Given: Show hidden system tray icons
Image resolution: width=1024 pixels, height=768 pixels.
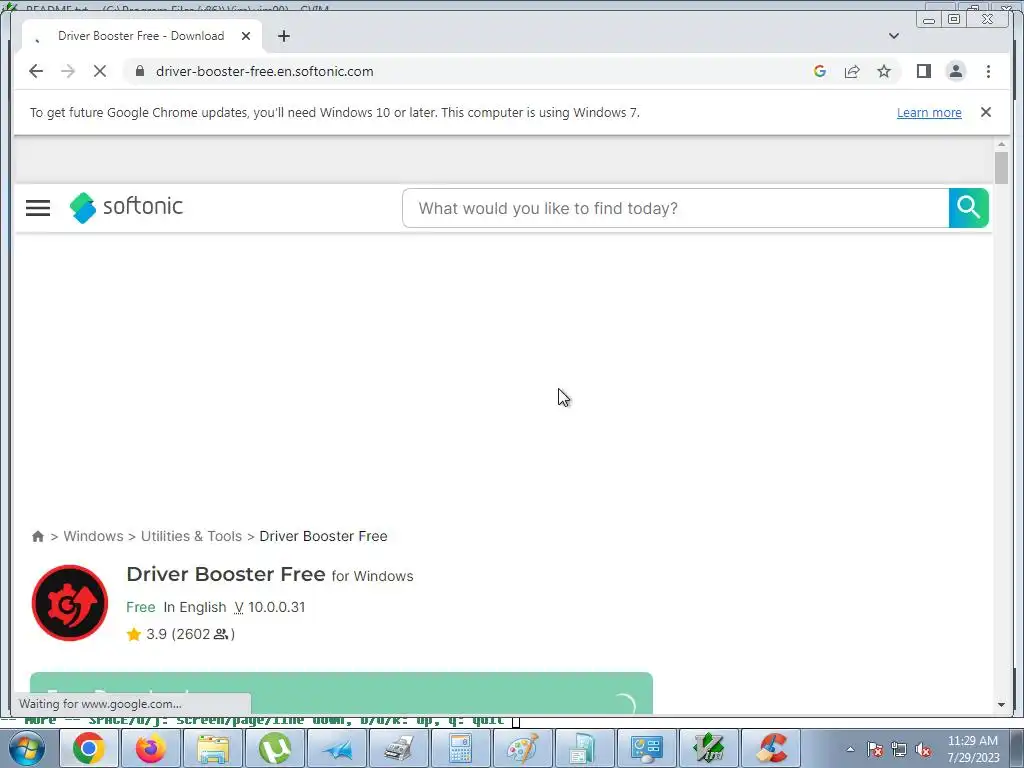Looking at the screenshot, I should coord(850,749).
